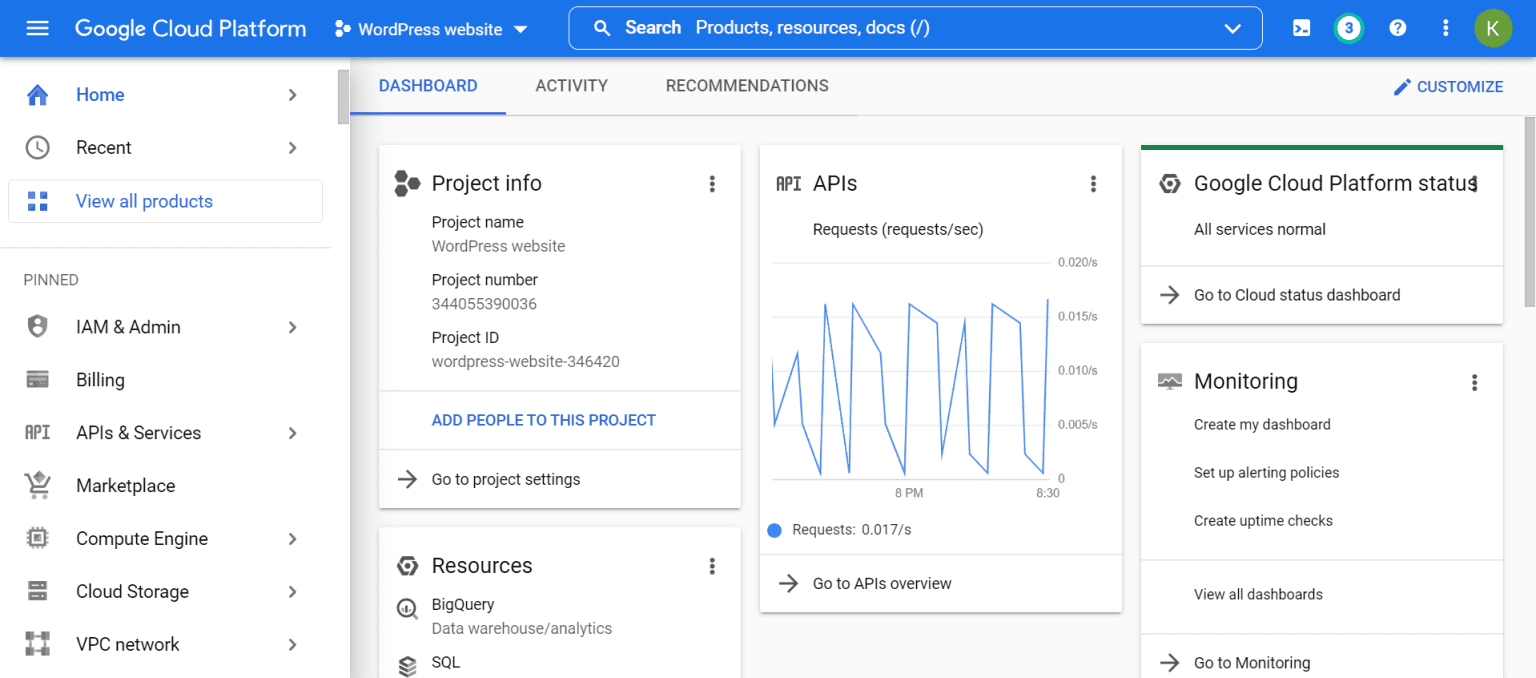Expand the search bar dropdown arrow
The height and width of the screenshot is (678, 1536).
pos(1233,28)
